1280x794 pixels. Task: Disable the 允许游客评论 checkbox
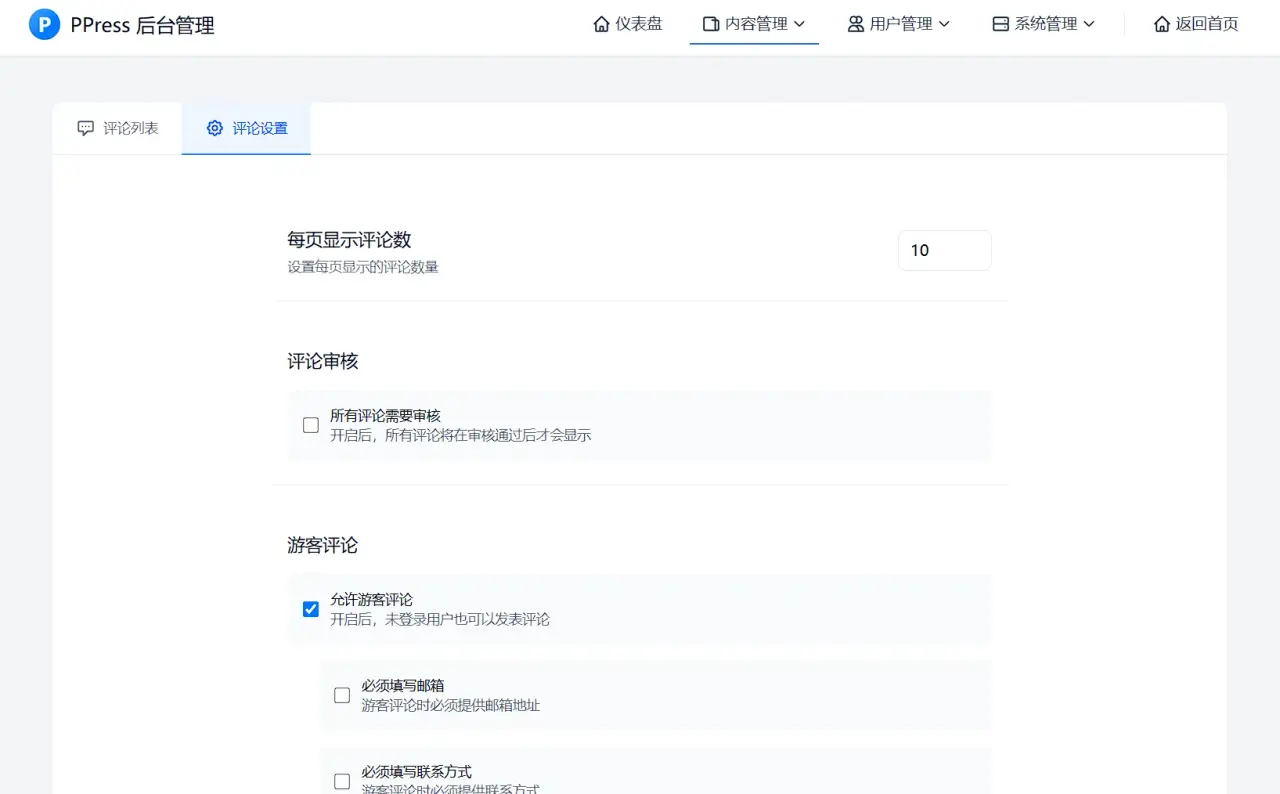[310, 608]
